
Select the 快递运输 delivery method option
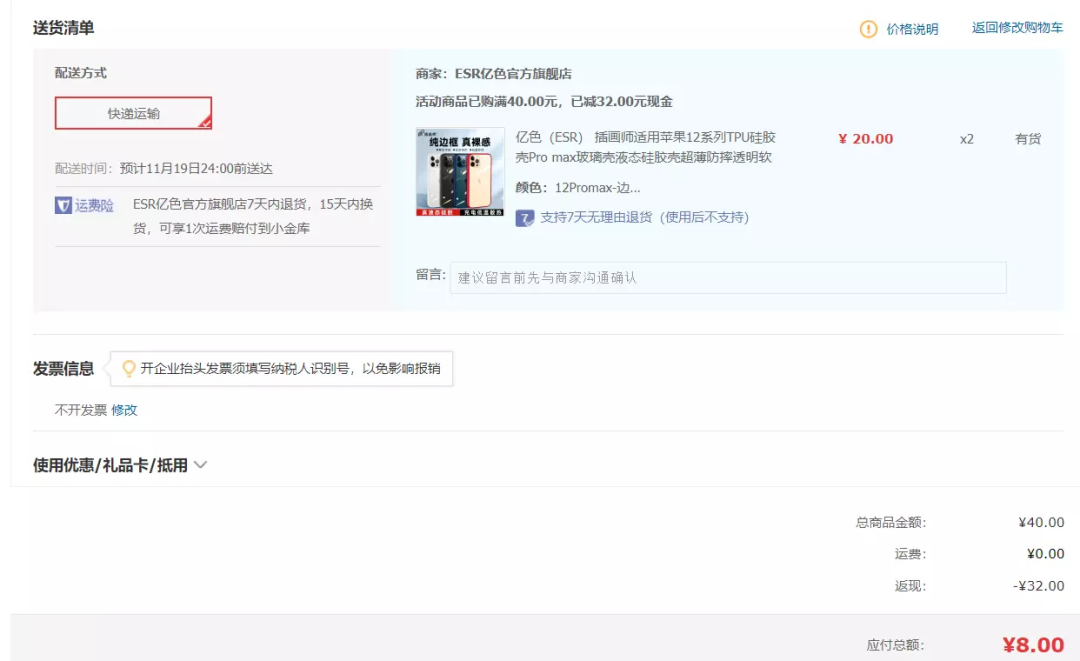pos(134,113)
